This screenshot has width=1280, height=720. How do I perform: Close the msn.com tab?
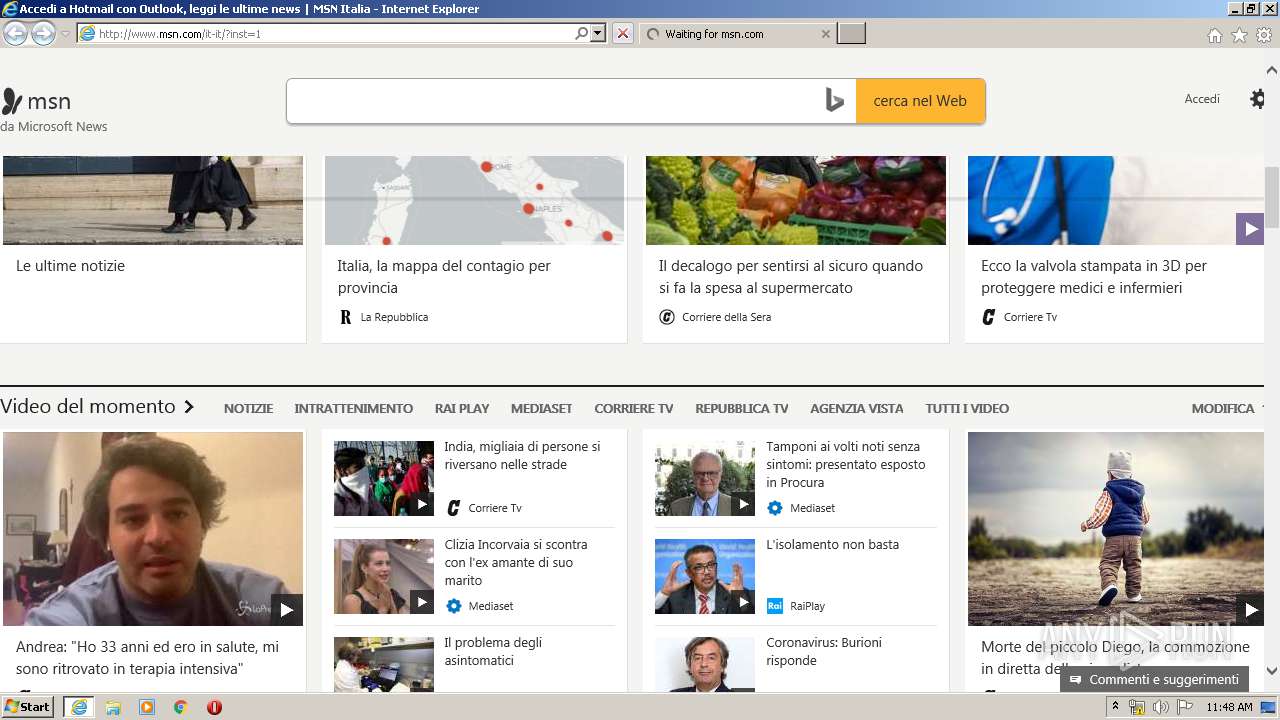825,33
